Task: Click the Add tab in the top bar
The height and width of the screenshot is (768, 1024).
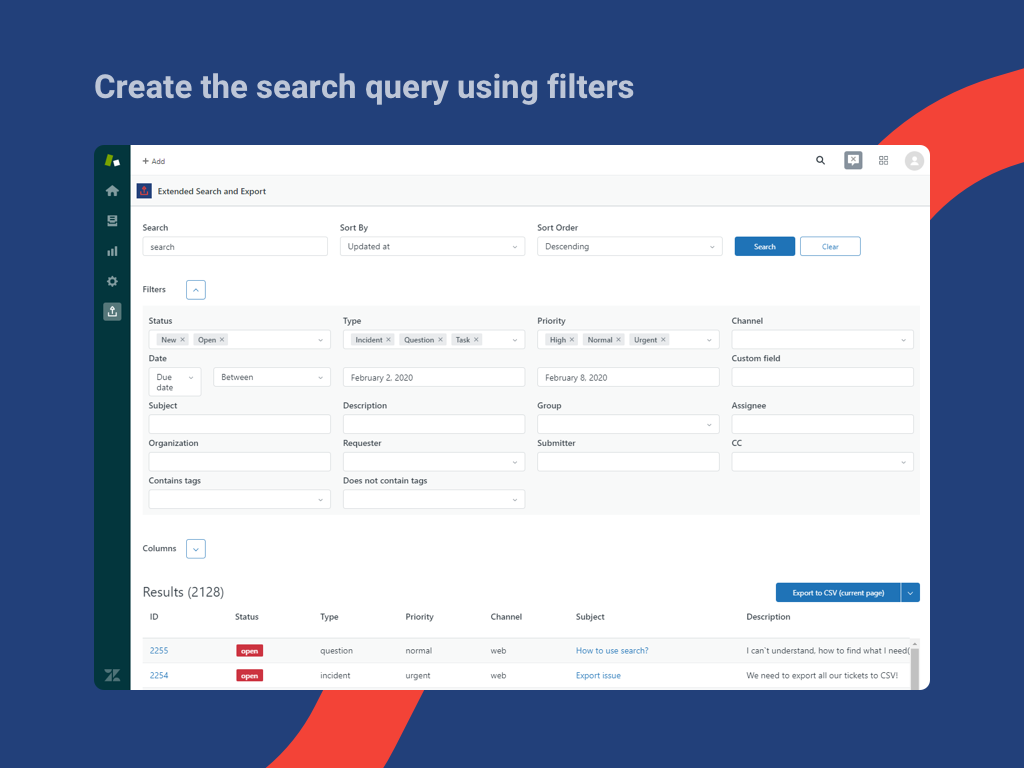Action: tap(154, 161)
